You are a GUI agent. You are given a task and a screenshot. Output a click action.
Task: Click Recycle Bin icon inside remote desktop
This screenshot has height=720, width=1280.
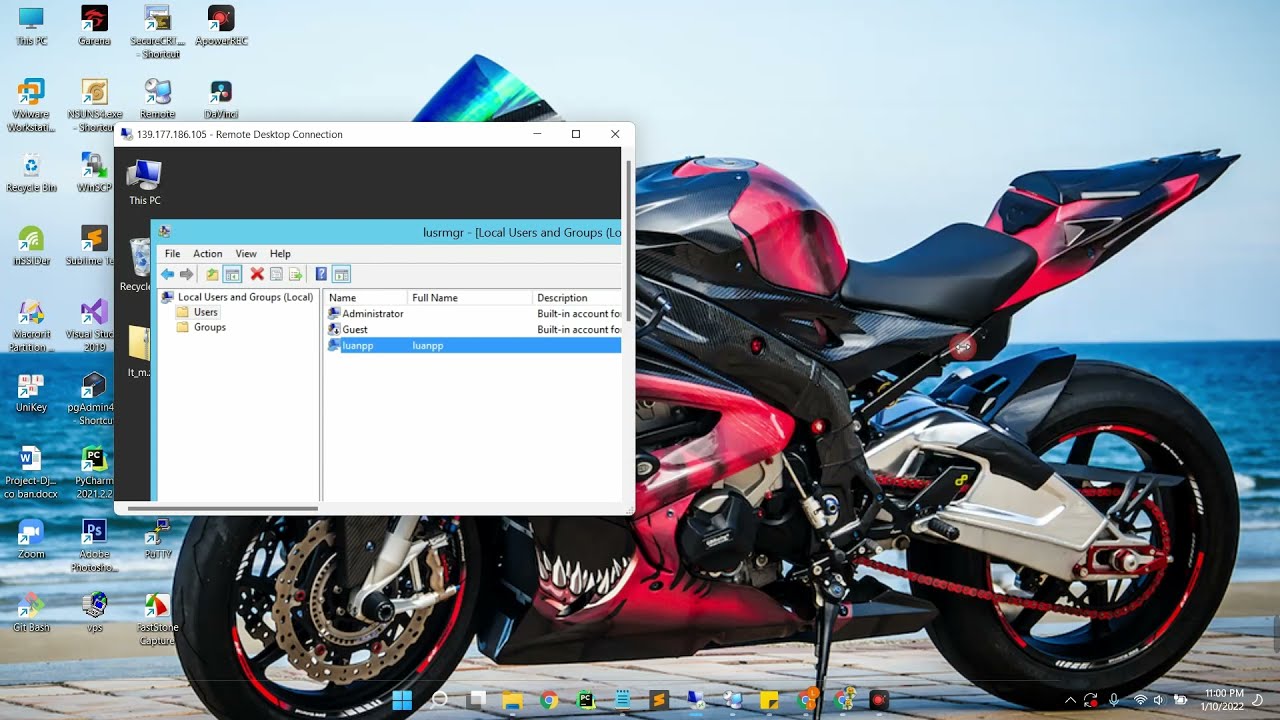click(x=136, y=265)
